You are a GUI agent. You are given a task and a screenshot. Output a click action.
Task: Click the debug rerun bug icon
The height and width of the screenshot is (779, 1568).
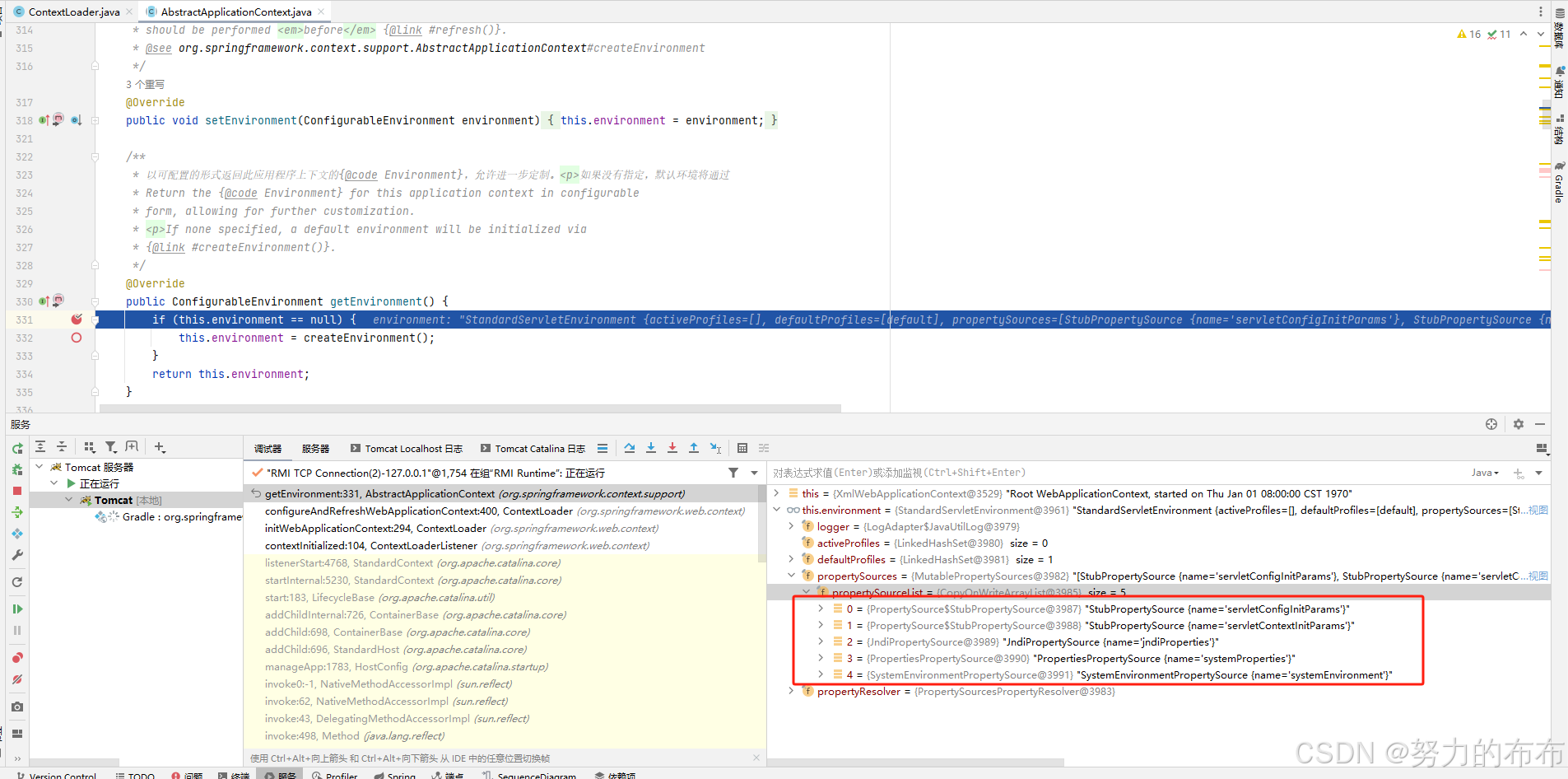[x=17, y=469]
